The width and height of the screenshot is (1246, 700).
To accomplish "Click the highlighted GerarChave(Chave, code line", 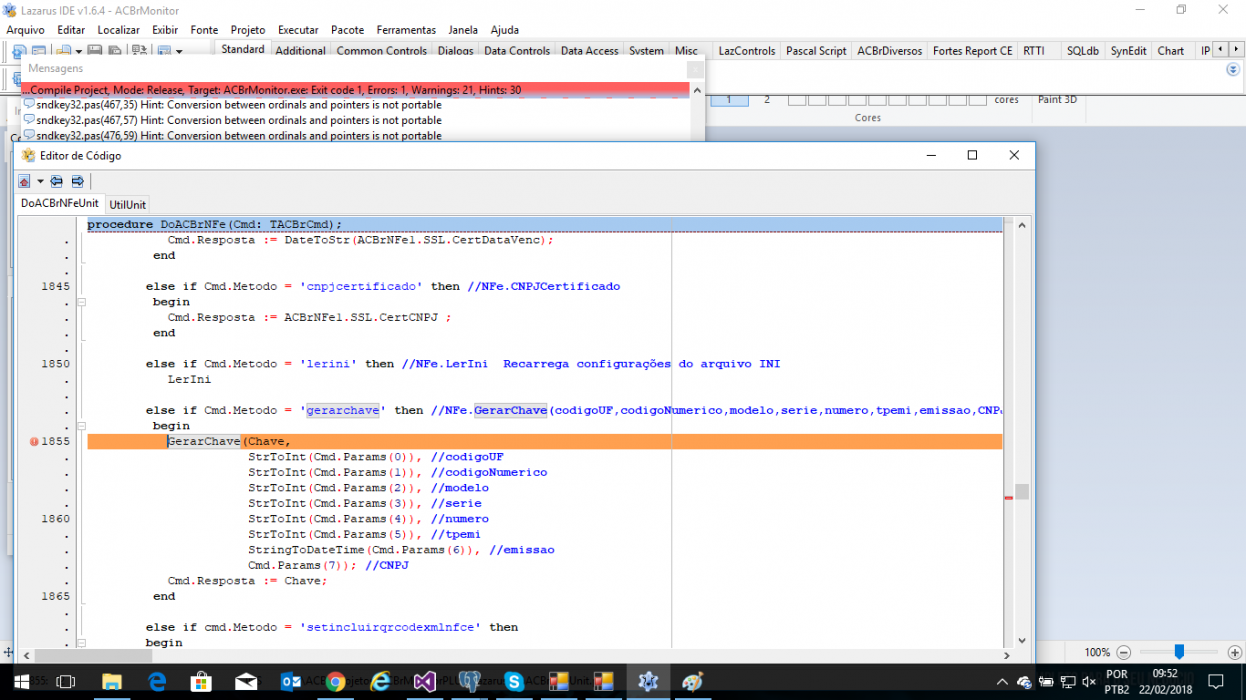I will [544, 441].
